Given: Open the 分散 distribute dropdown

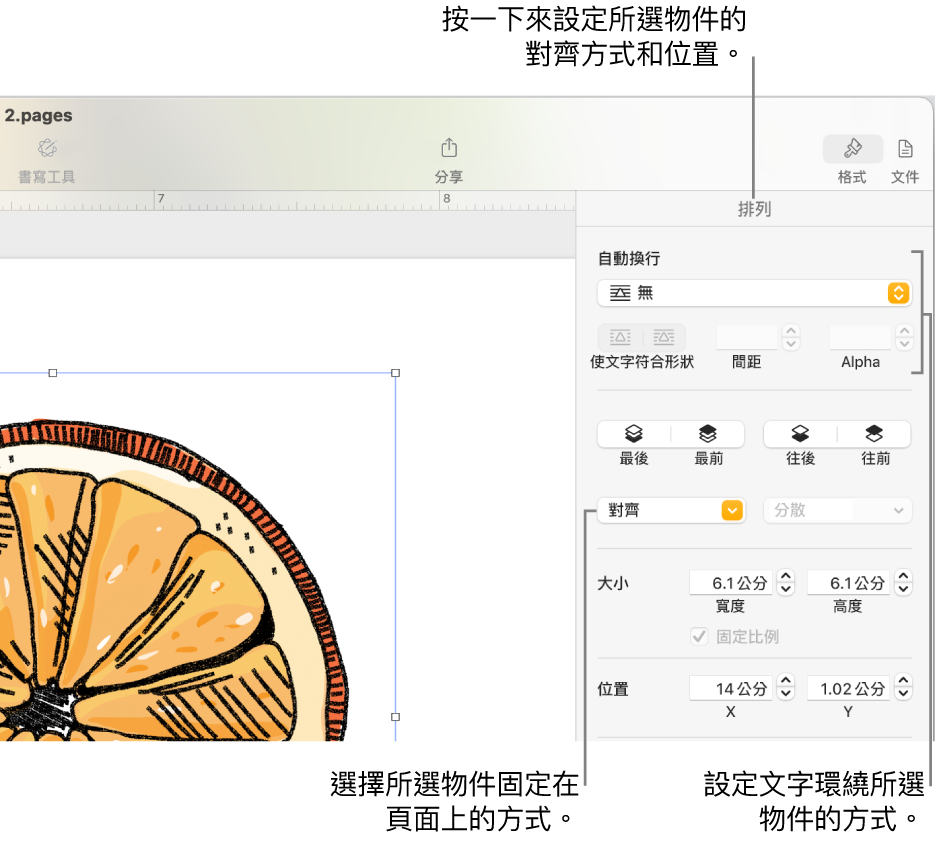Looking at the screenshot, I should [838, 510].
